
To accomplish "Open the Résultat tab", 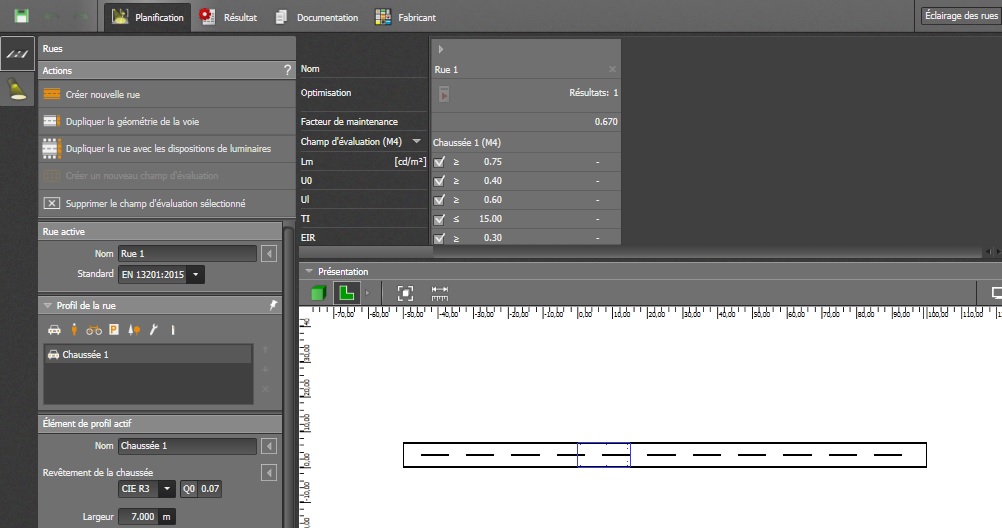I will point(229,17).
